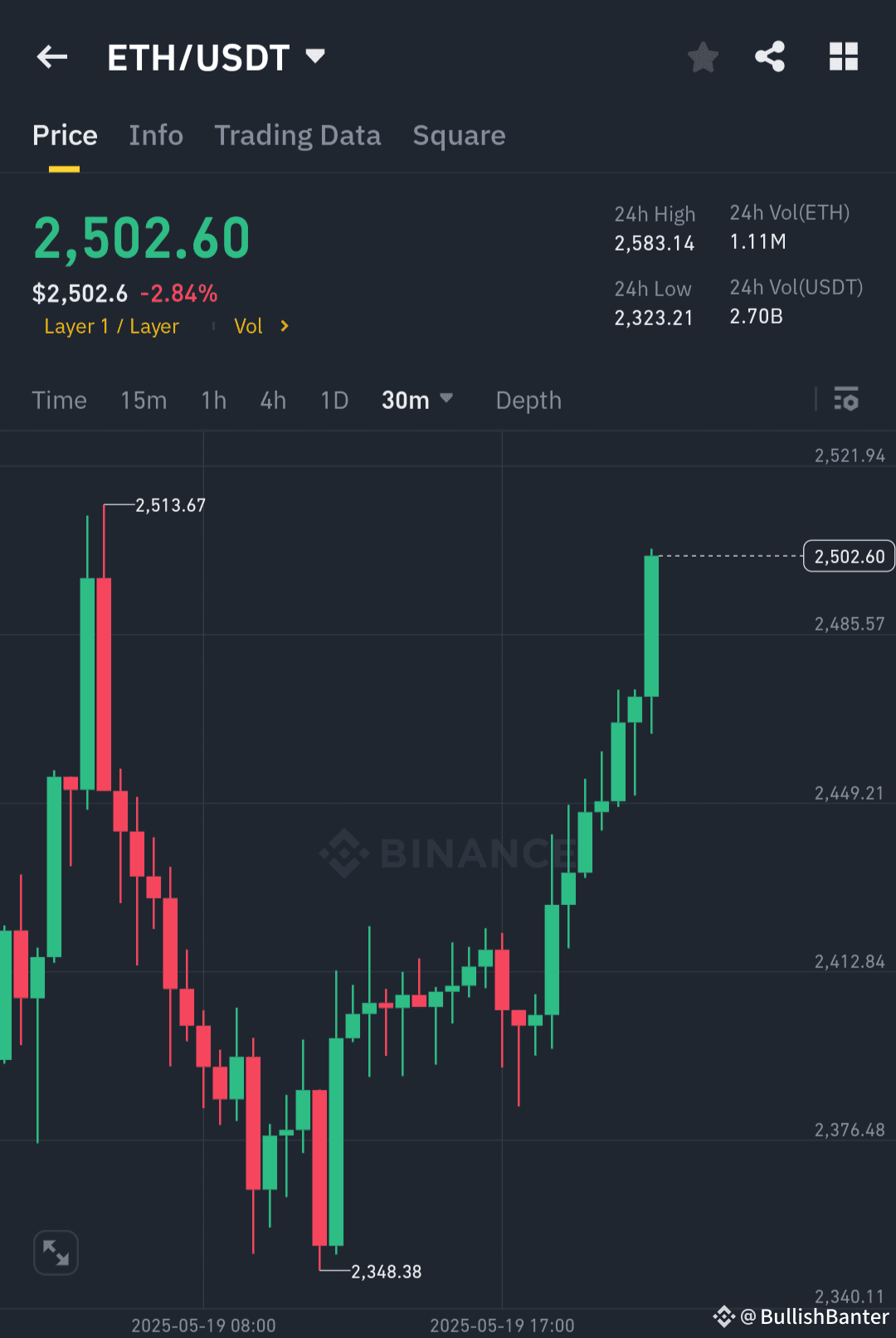Image resolution: width=896 pixels, height=1338 pixels.
Task: Open chart indicator settings icon
Action: point(847,400)
